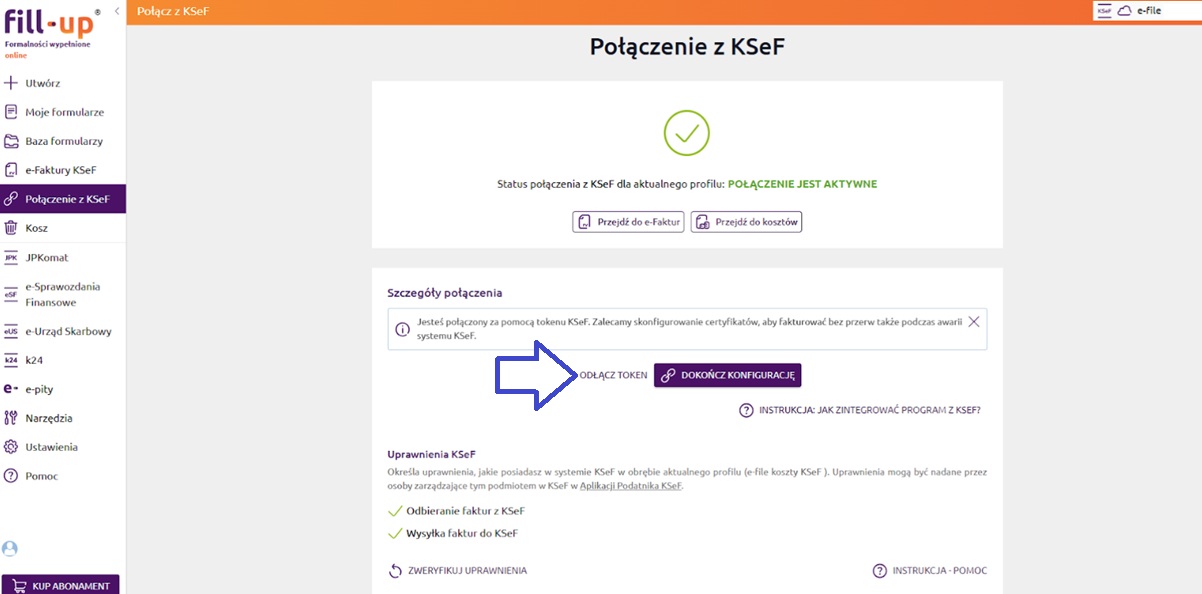
Task: Open the JPKomat module icon
Action: tap(11, 257)
